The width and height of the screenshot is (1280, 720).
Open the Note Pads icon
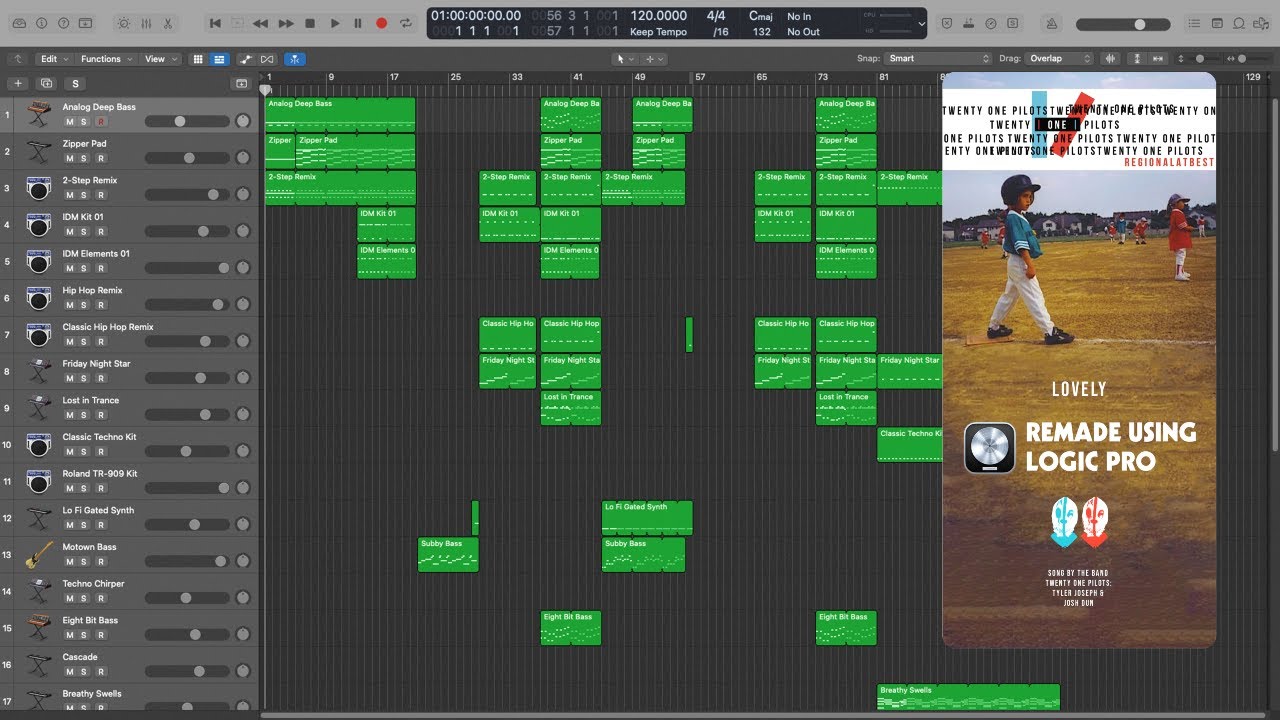tap(1217, 23)
